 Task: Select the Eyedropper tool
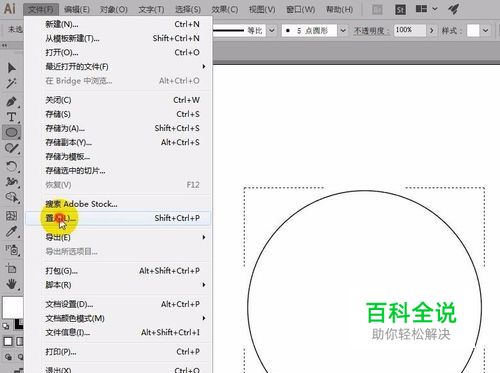pyautogui.click(x=11, y=231)
